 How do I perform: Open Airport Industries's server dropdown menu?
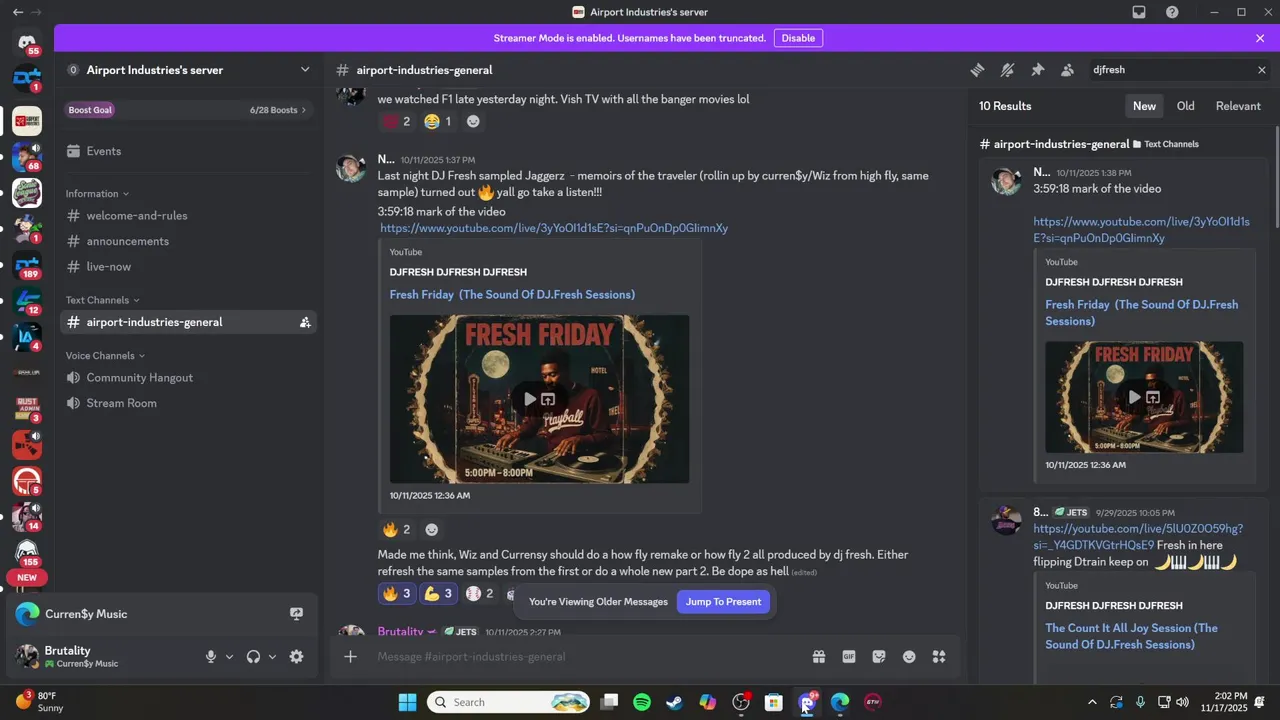(188, 70)
